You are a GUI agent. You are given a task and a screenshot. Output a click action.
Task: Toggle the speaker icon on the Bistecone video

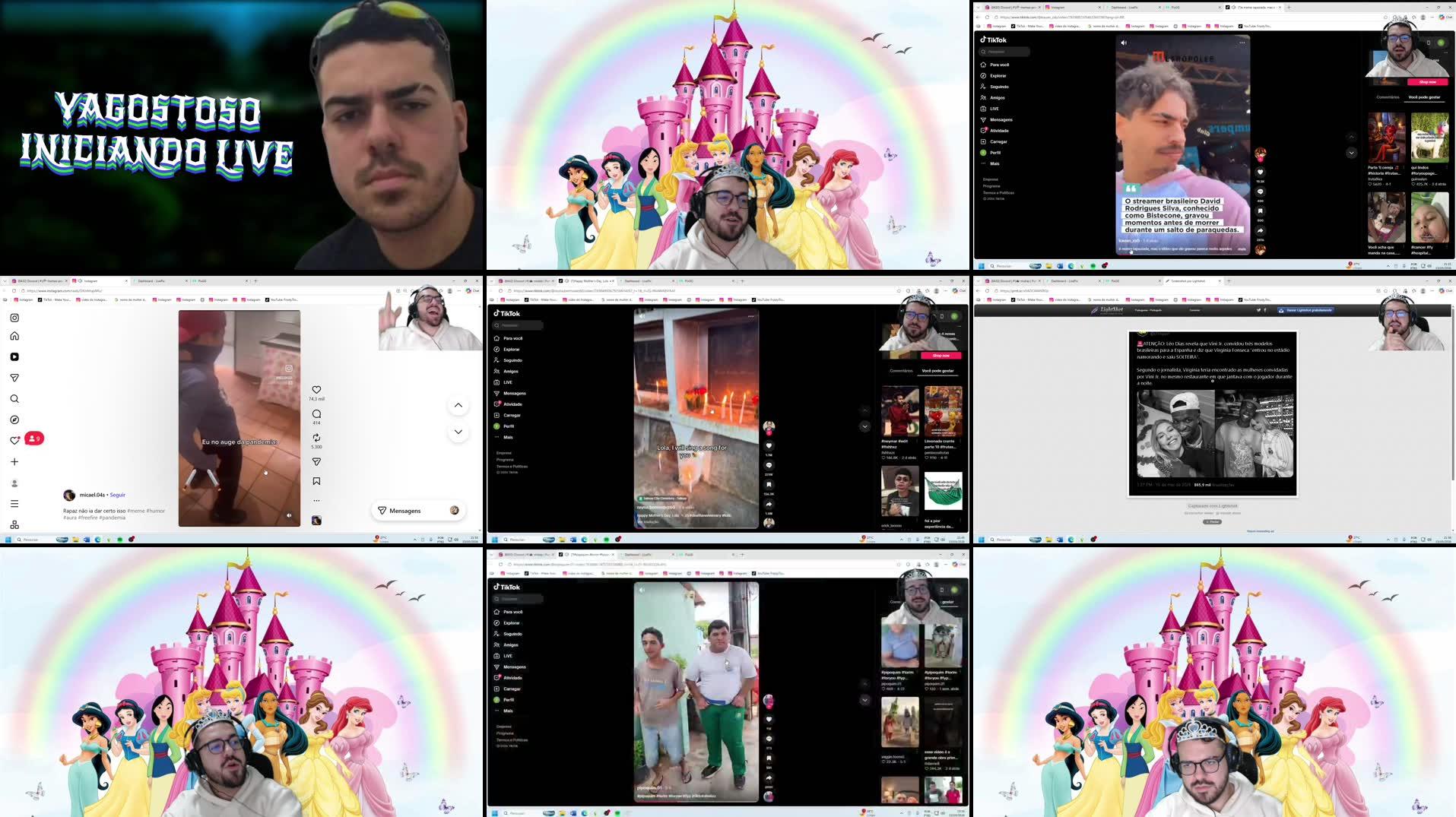pos(1124,43)
